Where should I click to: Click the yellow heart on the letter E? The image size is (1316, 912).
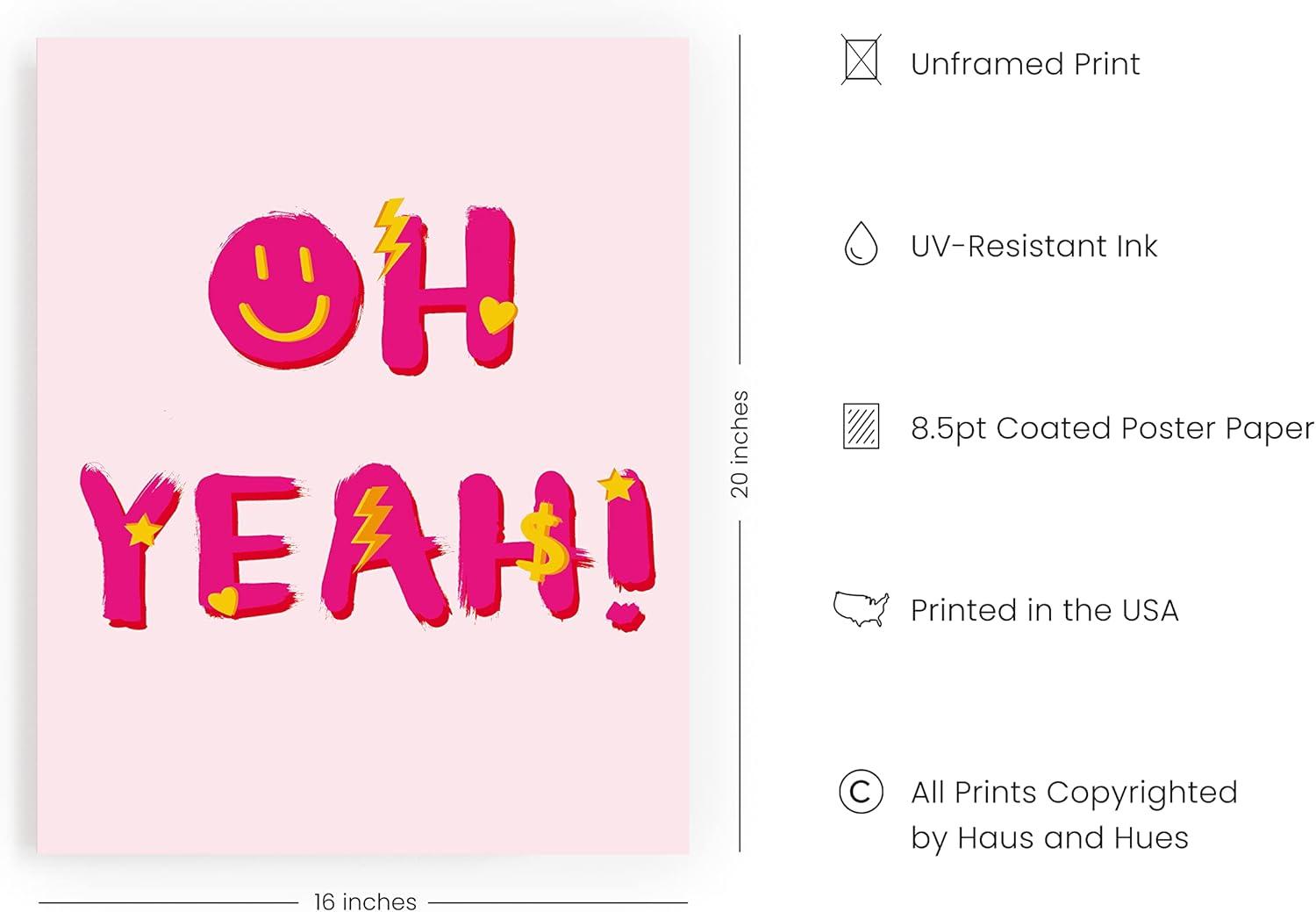coord(223,600)
